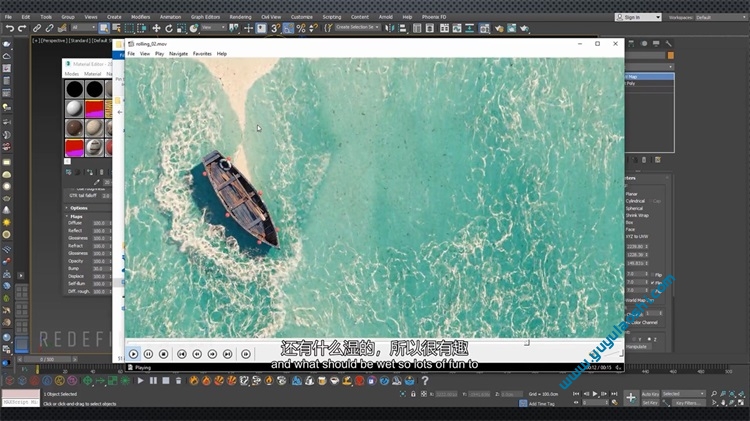Select the black material sphere slot
The height and width of the screenshot is (421, 750).
(x=75, y=89)
